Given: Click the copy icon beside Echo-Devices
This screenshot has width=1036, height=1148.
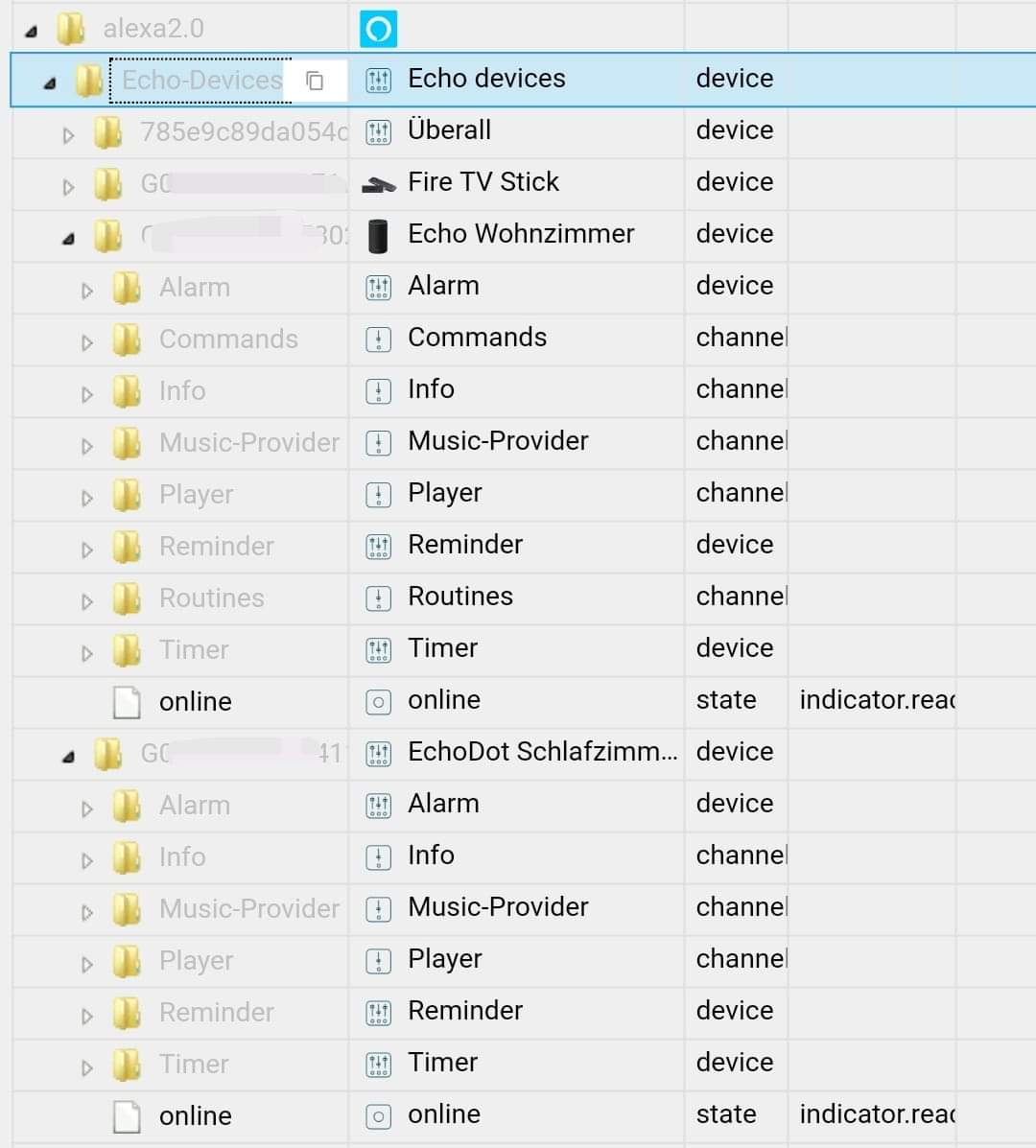Looking at the screenshot, I should pyautogui.click(x=315, y=80).
